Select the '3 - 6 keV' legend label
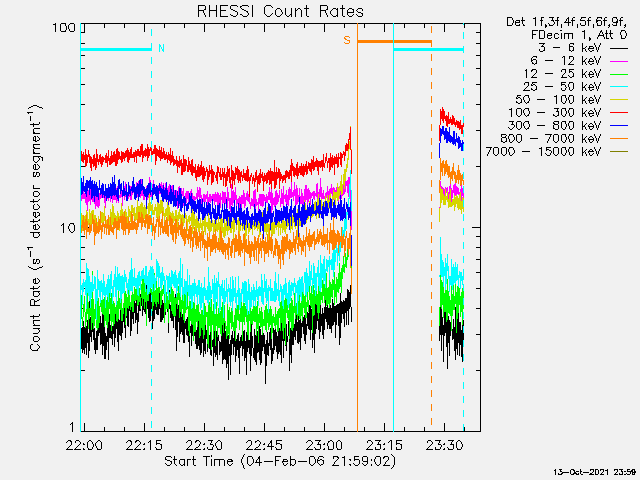640x480 pixels. tap(570, 48)
